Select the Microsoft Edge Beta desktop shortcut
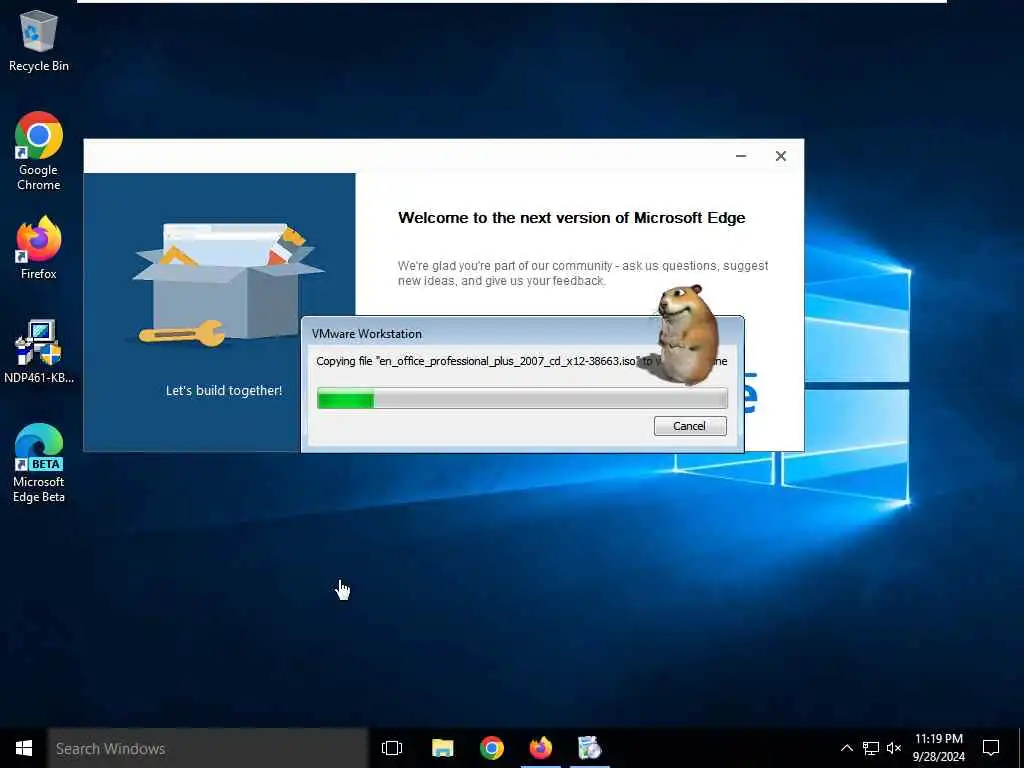Image resolution: width=1024 pixels, height=768 pixels. click(x=39, y=464)
